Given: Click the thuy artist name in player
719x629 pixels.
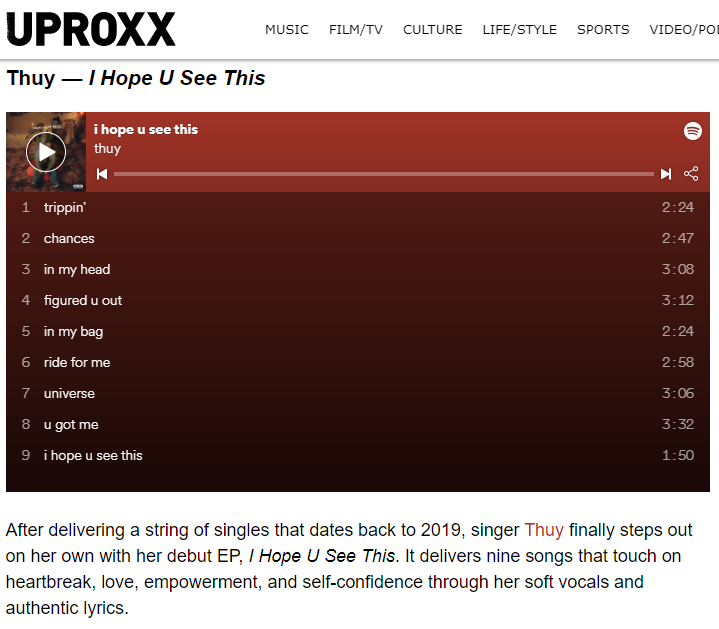Looking at the screenshot, I should [x=107, y=149].
